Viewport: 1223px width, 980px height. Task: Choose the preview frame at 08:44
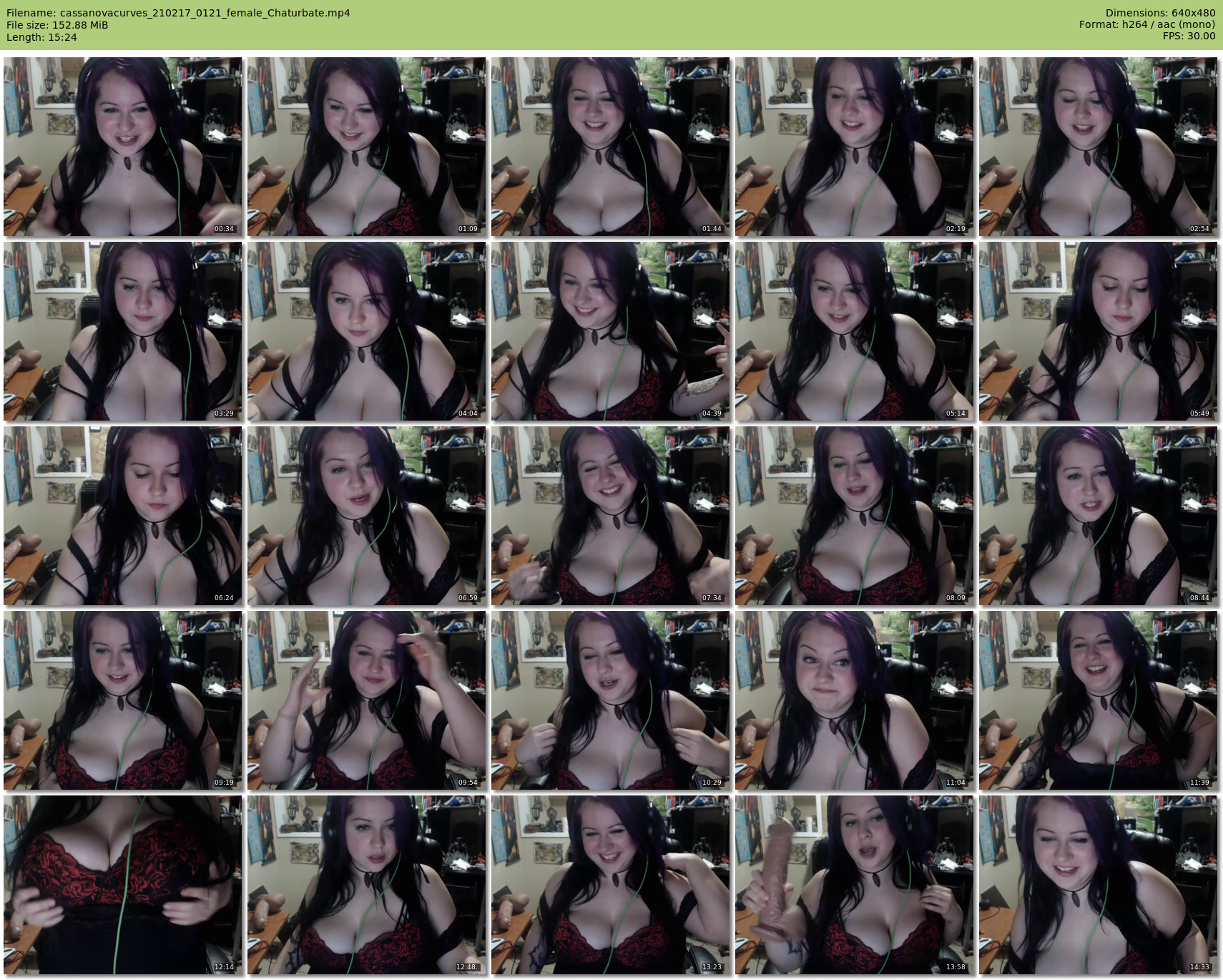(1098, 516)
